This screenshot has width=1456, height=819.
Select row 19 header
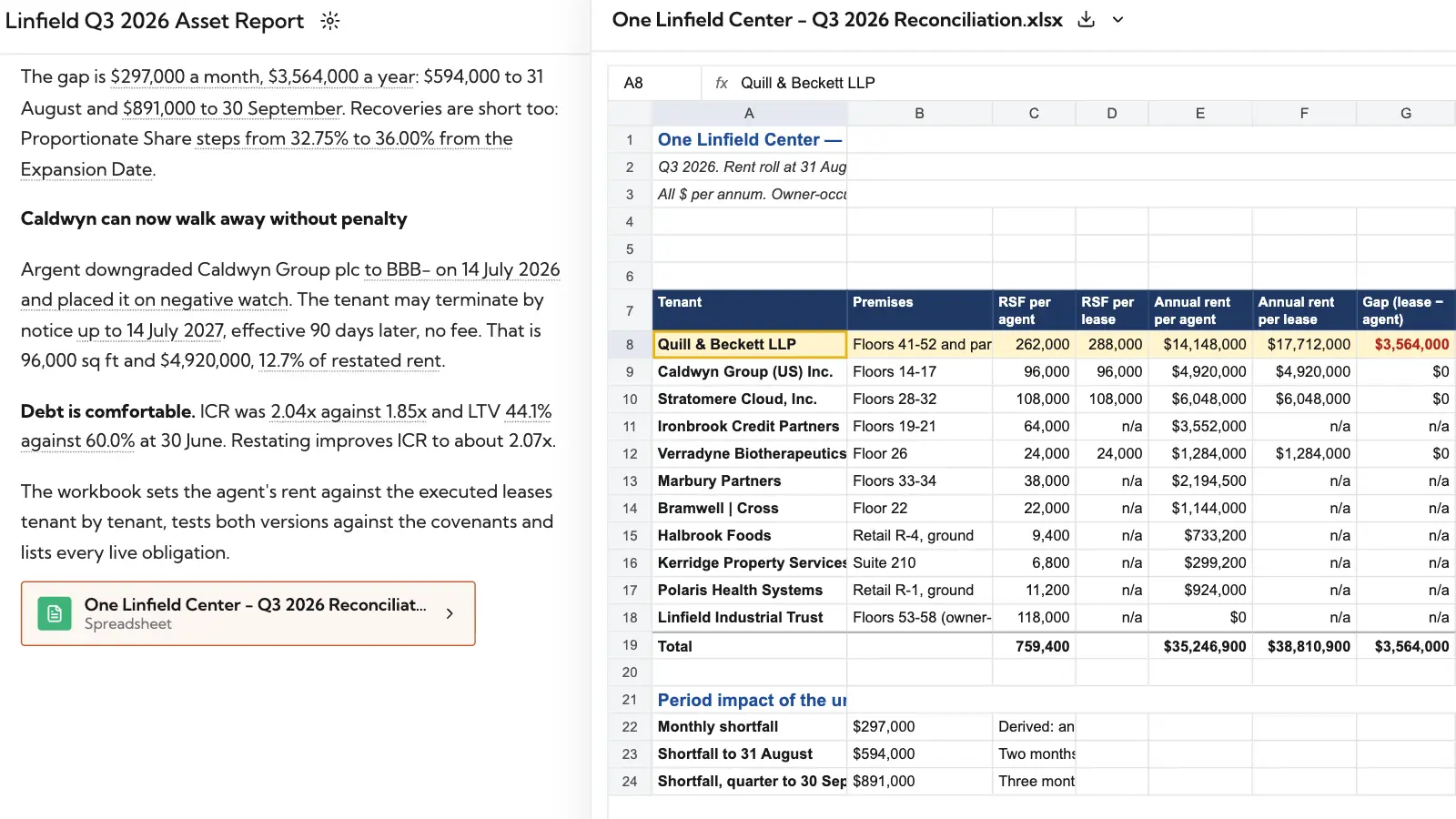click(x=630, y=645)
